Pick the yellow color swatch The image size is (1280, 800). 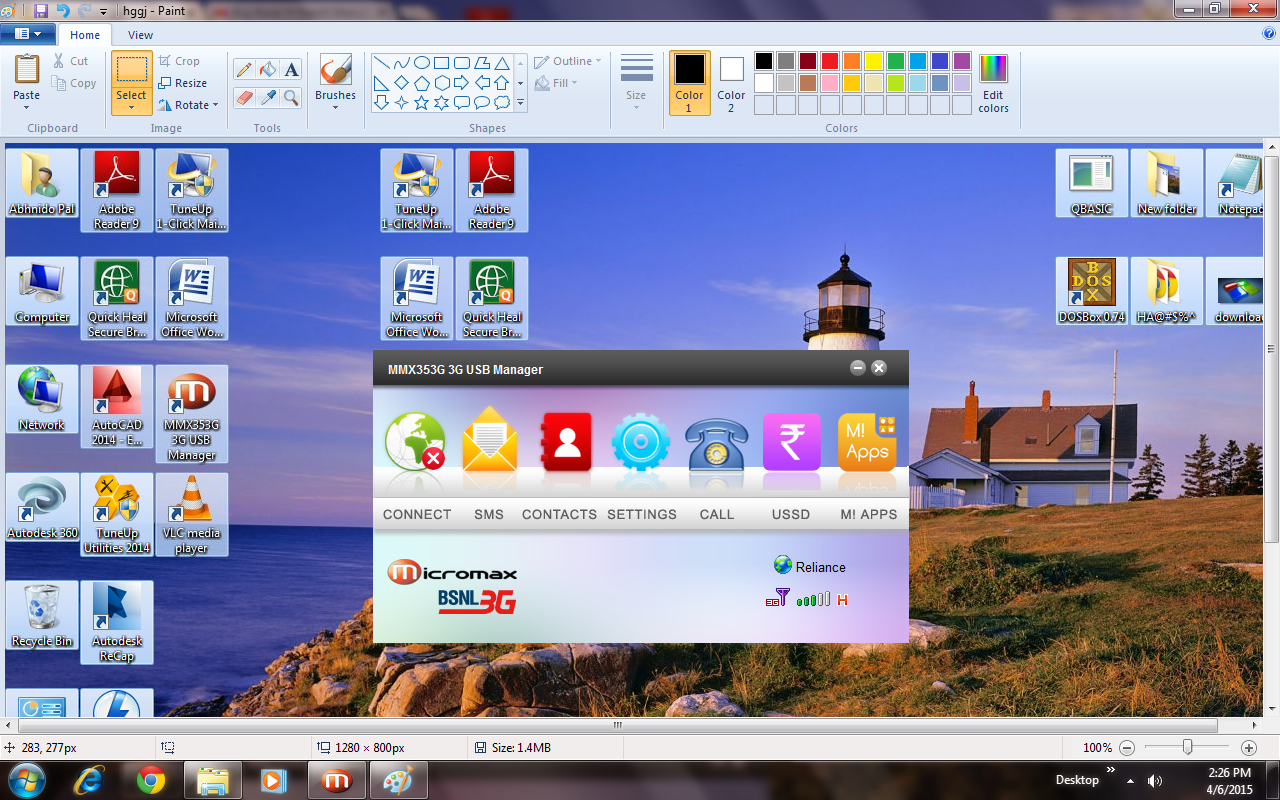[873, 61]
